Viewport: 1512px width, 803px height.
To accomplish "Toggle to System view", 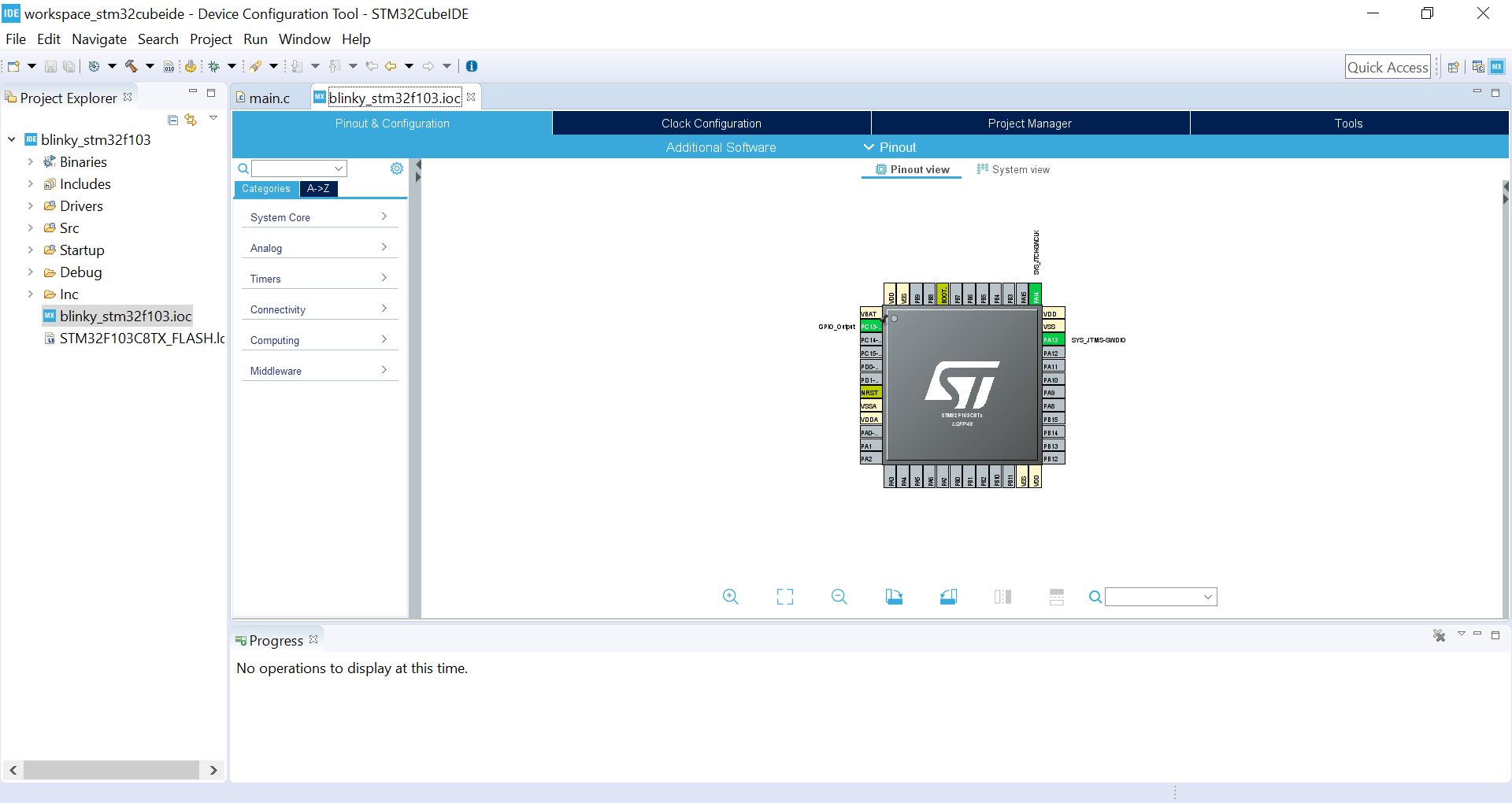I will click(1014, 169).
